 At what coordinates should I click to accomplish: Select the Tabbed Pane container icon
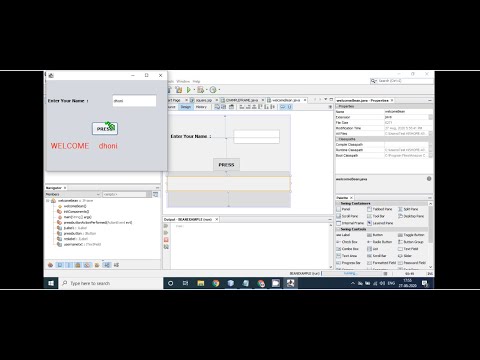point(369,209)
